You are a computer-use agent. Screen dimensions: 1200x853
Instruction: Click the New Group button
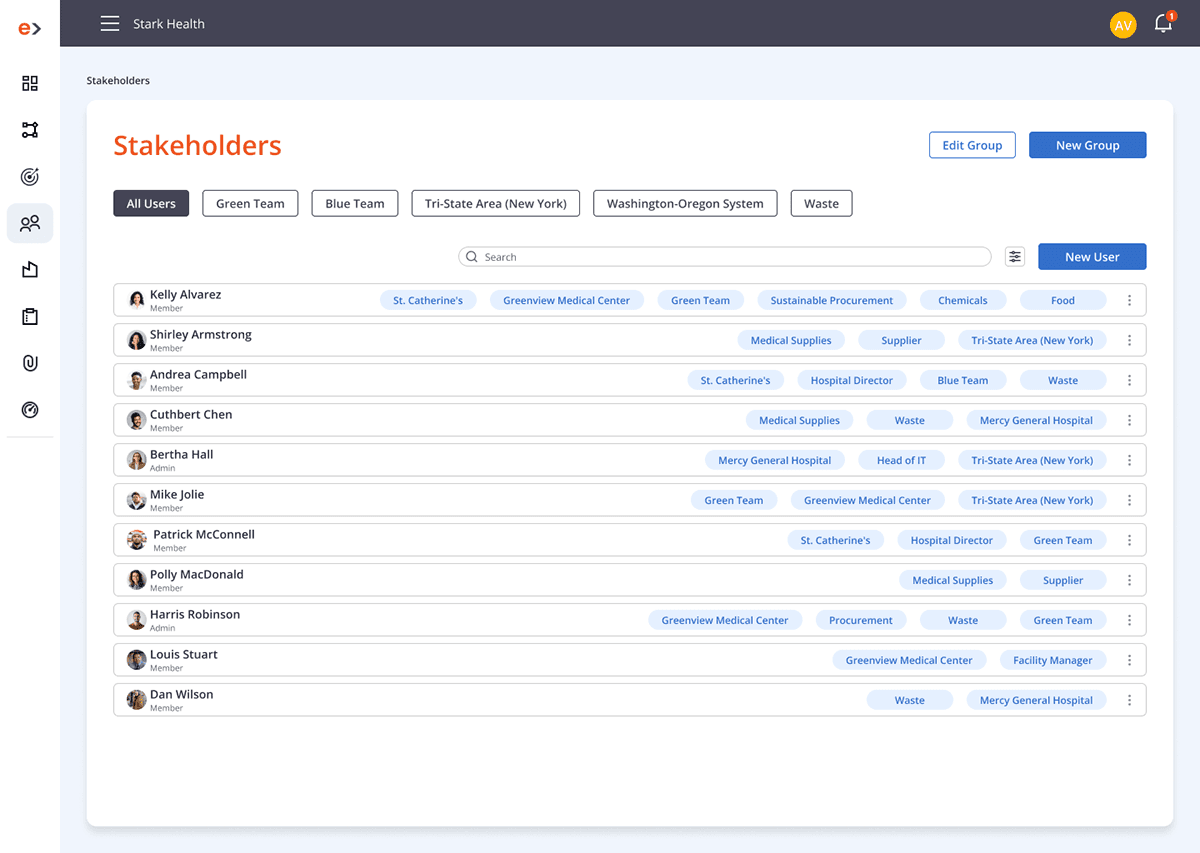tap(1087, 145)
